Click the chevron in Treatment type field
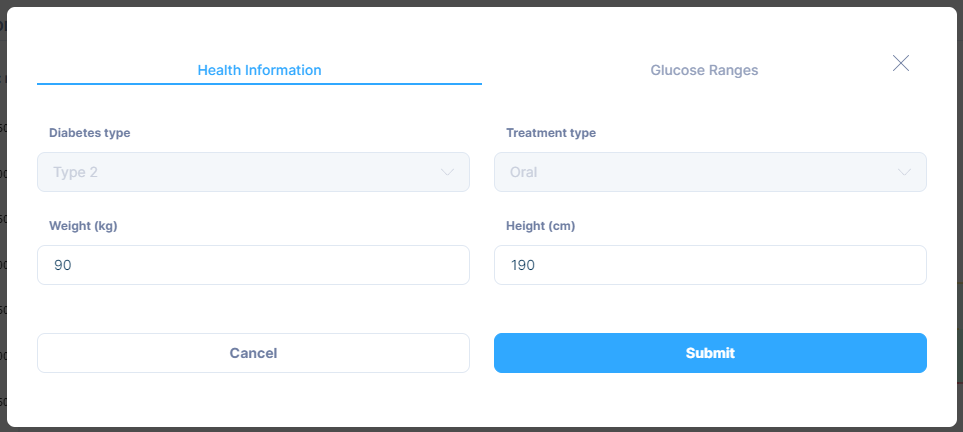 (904, 172)
